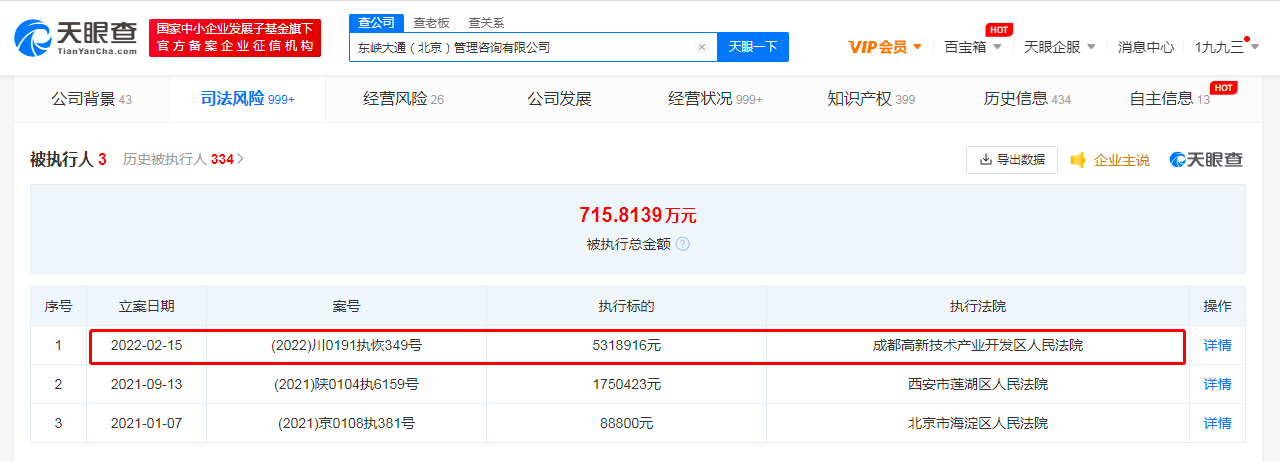Open the VIP会员 dropdown
The image size is (1280, 462).
[x=885, y=47]
